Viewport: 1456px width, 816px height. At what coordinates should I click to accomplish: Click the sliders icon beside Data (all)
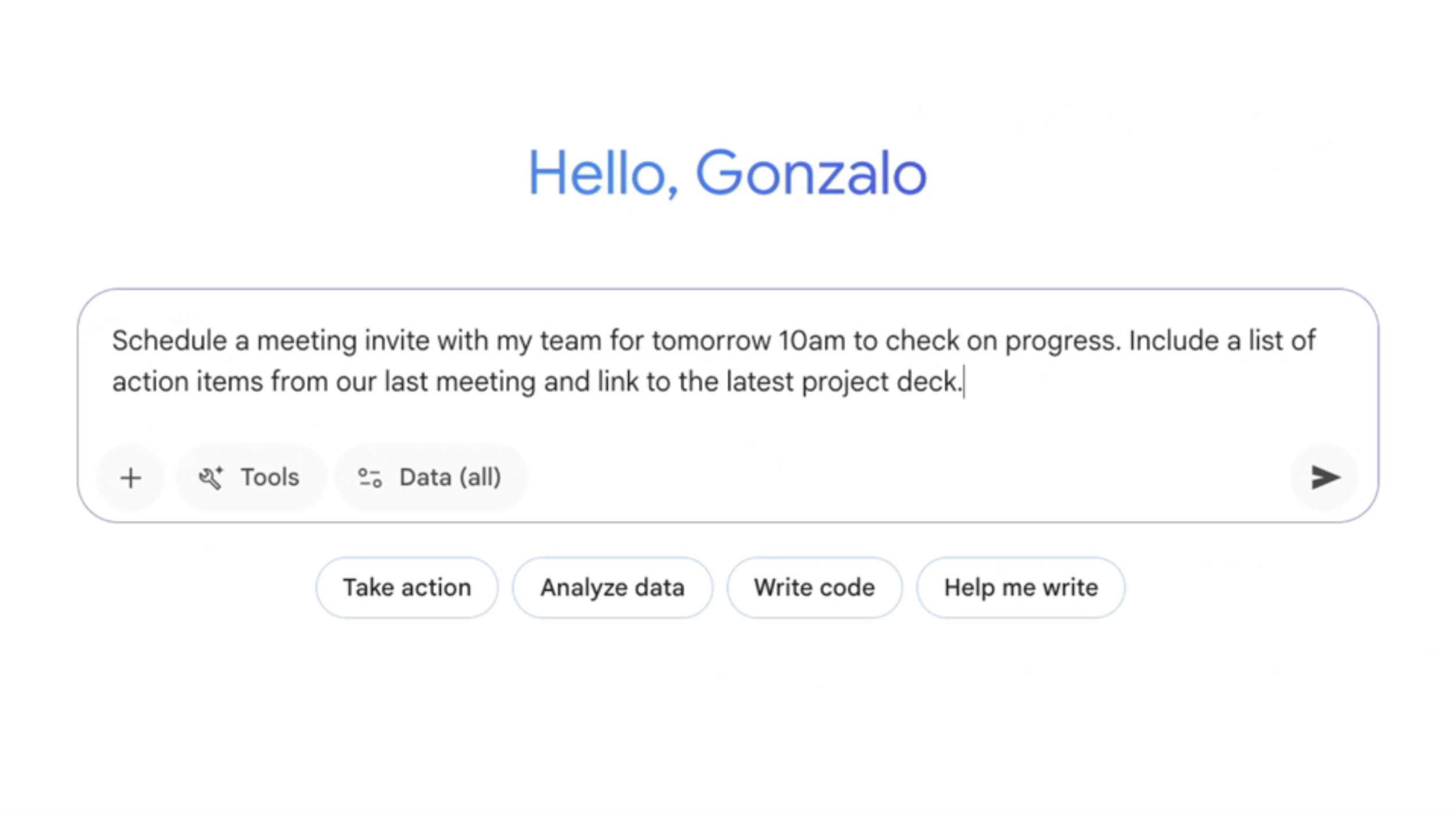[x=370, y=478]
